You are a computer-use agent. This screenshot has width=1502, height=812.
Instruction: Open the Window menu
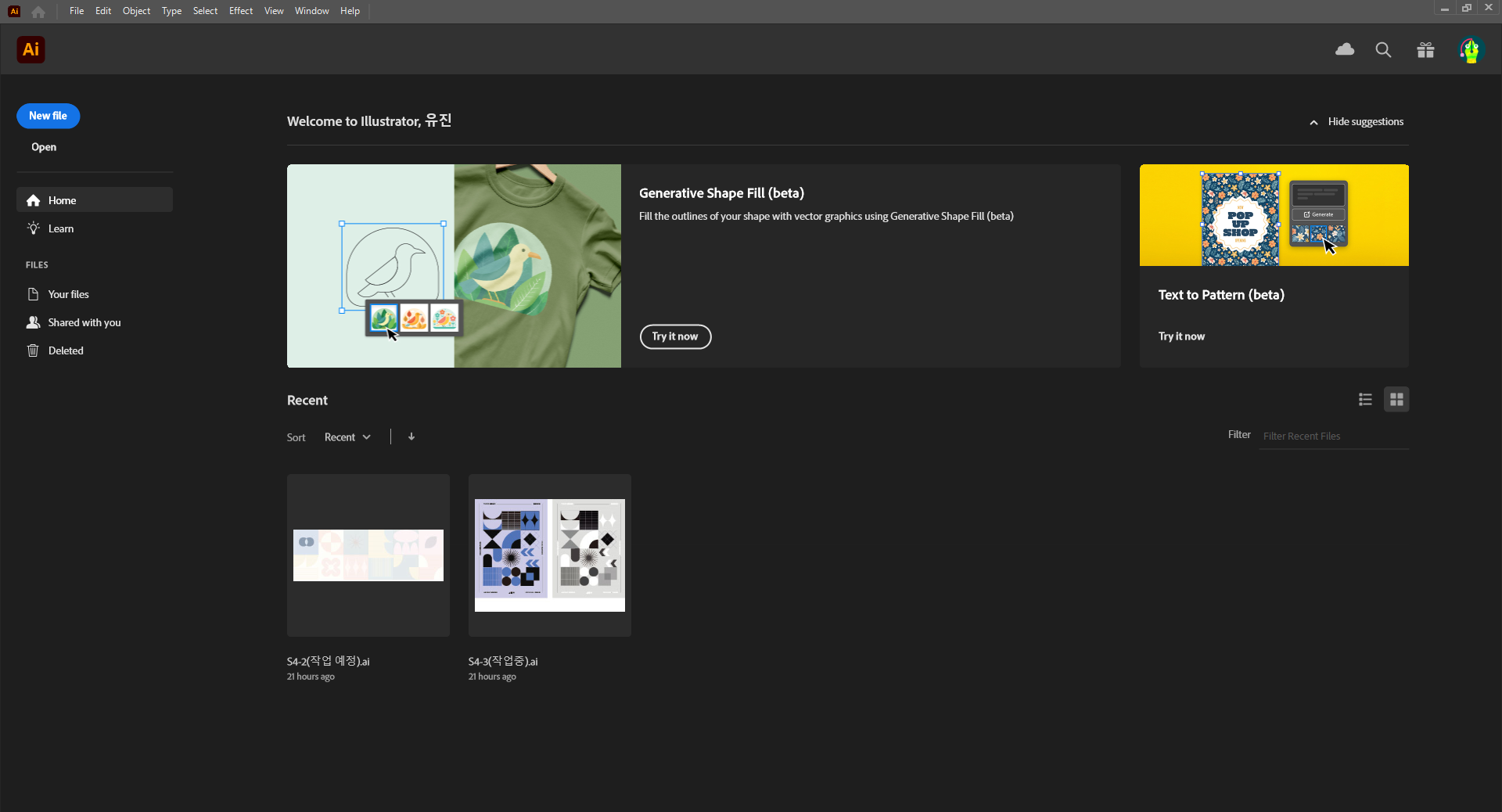311,11
